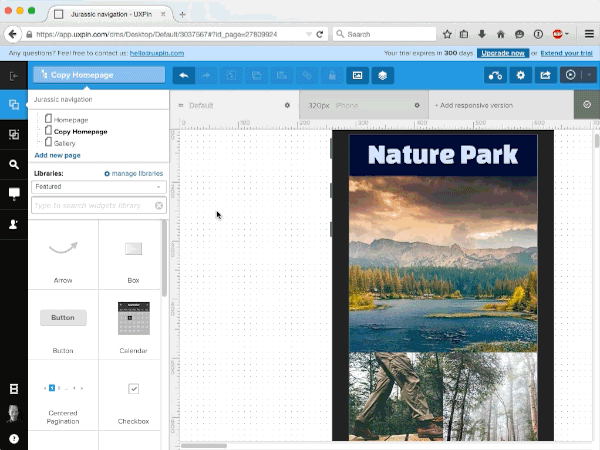Image resolution: width=600 pixels, height=450 pixels.
Task: Open the pages and libraries sidebar icon
Action: tap(14, 105)
